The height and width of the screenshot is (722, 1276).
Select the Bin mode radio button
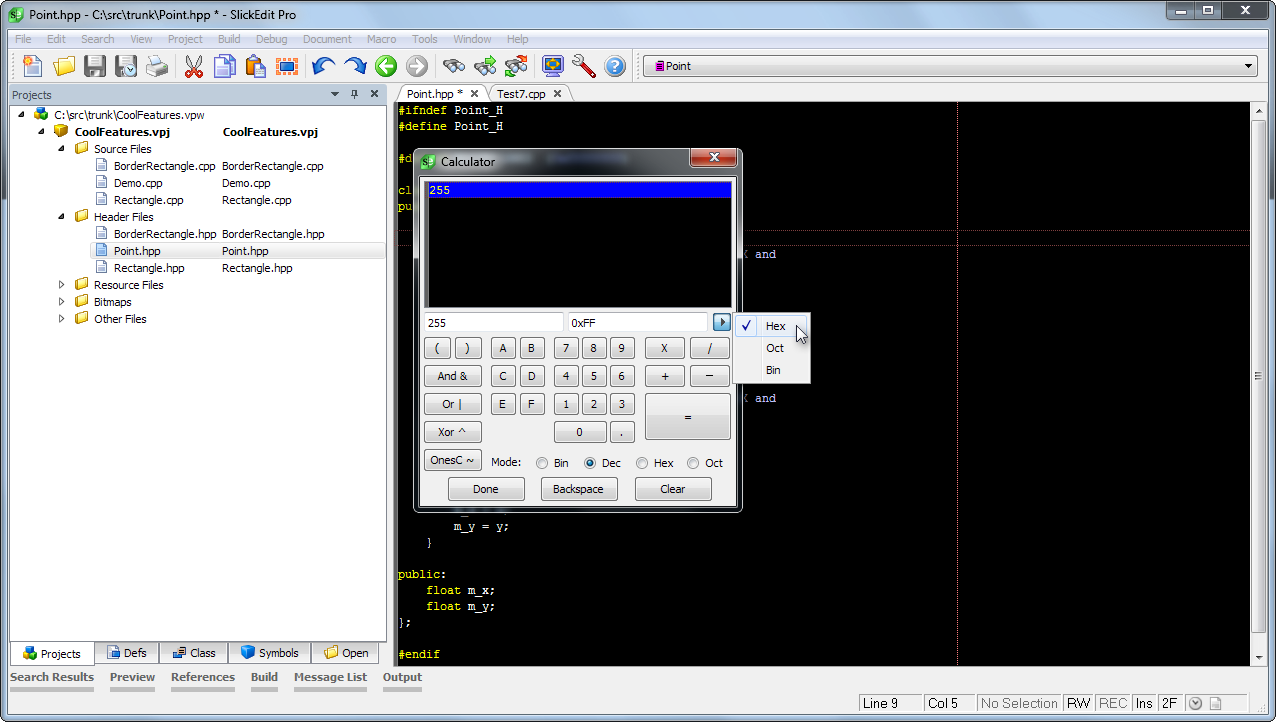coord(542,463)
